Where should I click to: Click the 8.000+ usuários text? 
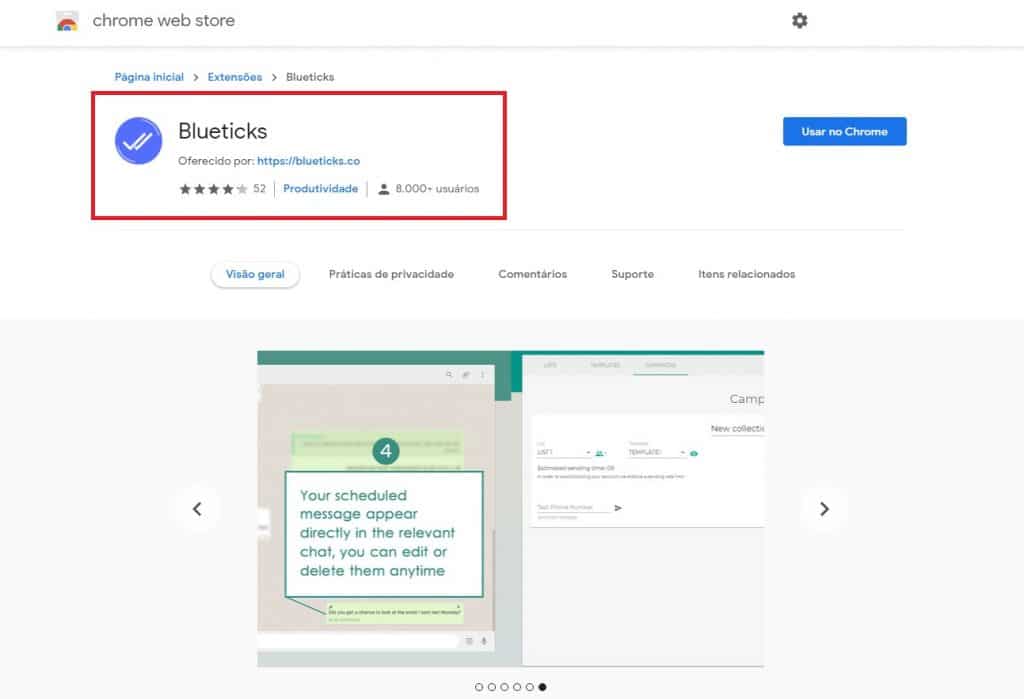tap(437, 189)
